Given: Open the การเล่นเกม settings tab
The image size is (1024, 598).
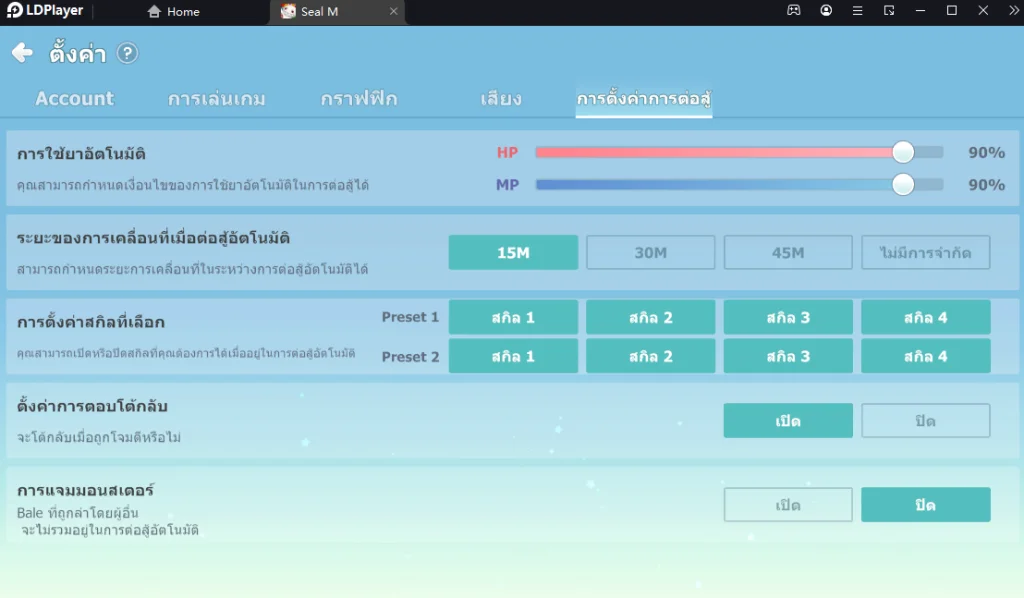Looking at the screenshot, I should coord(217,99).
